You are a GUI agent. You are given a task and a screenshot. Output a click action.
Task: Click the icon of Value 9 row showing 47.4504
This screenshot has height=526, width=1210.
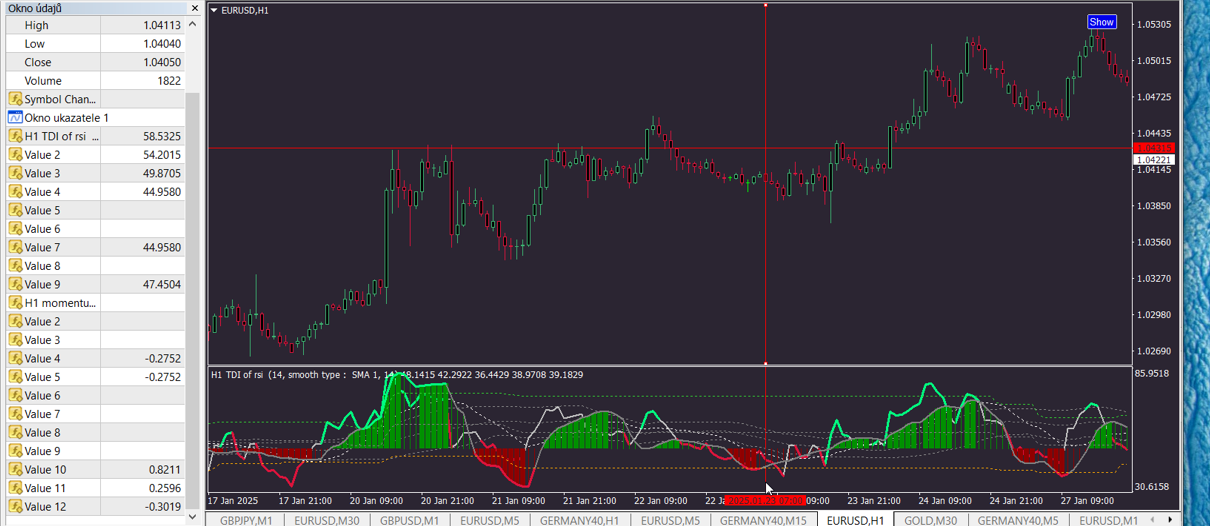(15, 284)
